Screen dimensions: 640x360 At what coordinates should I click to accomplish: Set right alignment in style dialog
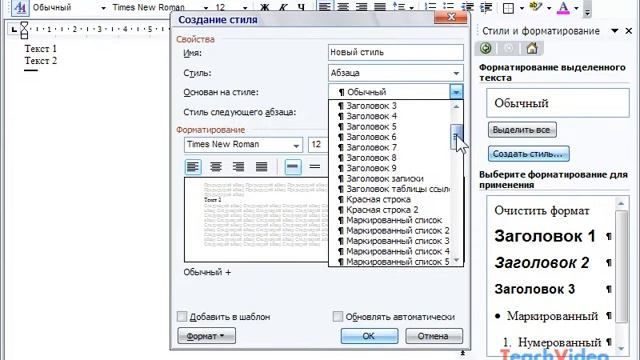tap(238, 167)
